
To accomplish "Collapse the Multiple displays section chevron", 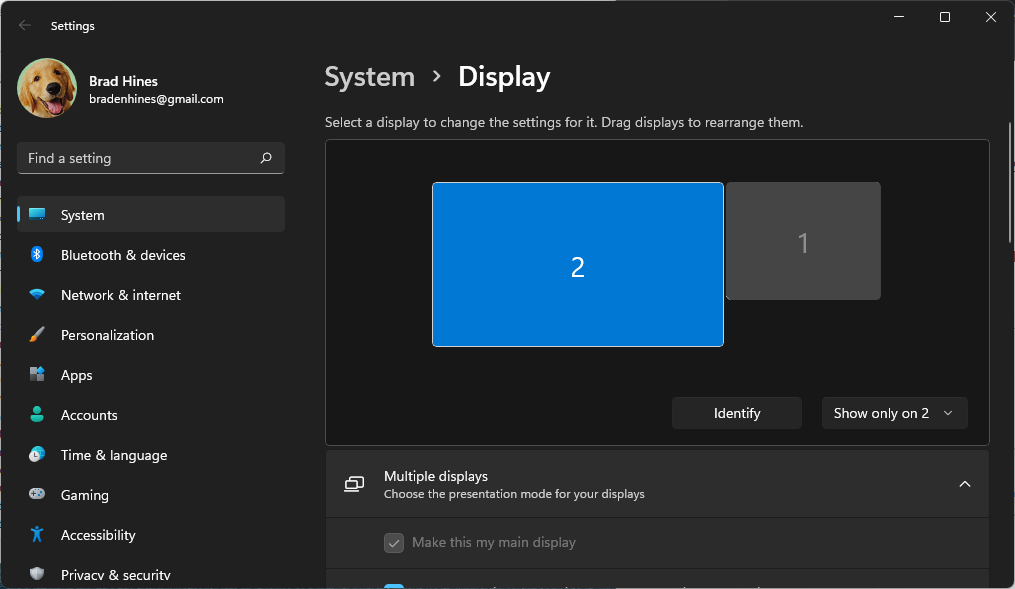I will pos(964,484).
